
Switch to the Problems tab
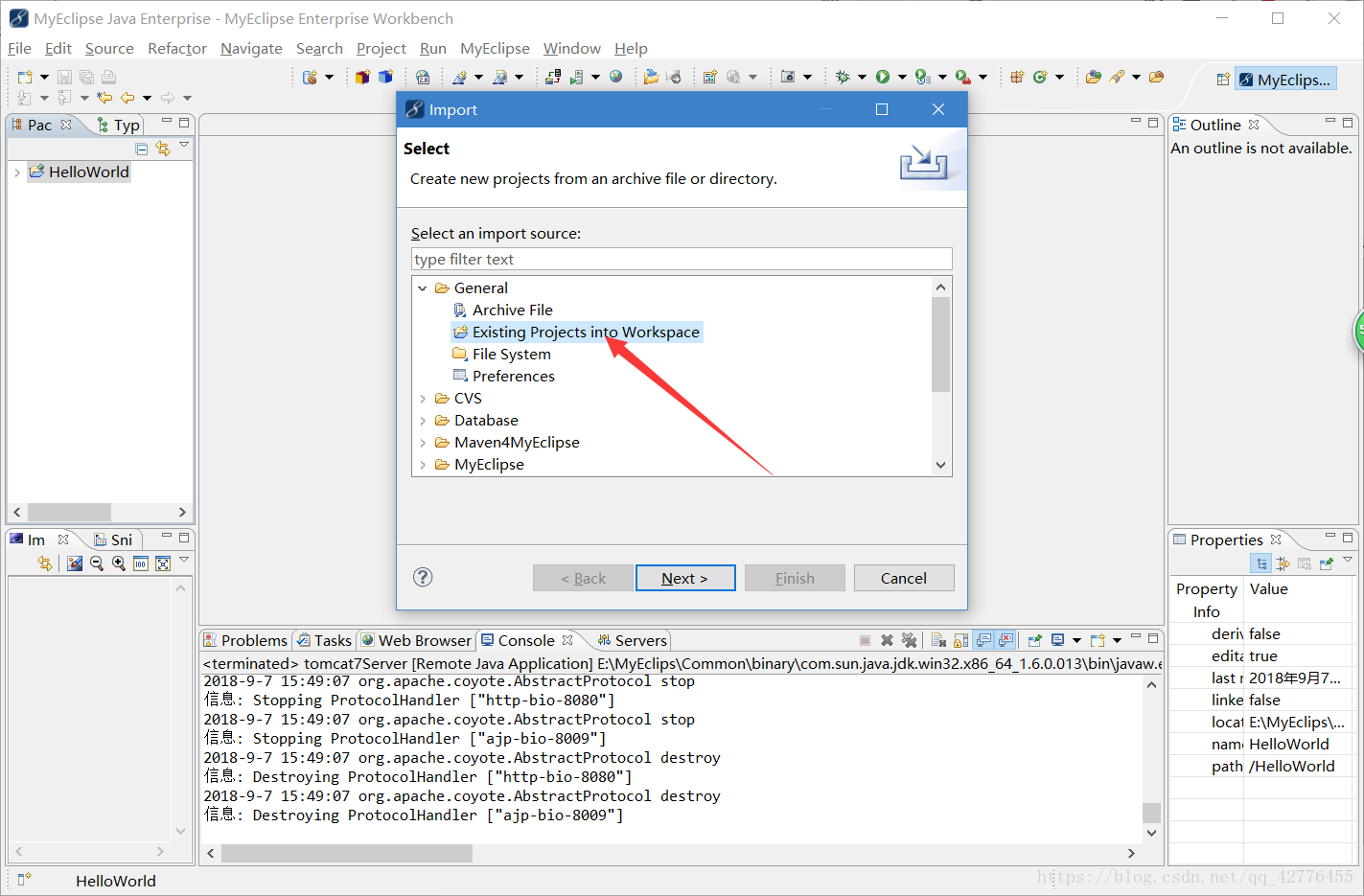pyautogui.click(x=244, y=640)
